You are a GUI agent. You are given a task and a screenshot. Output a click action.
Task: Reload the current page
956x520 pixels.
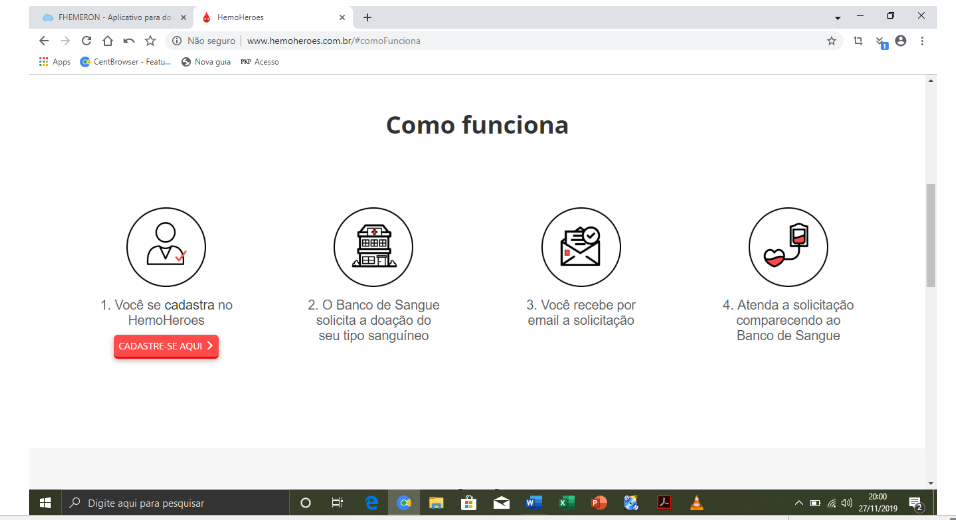point(87,41)
